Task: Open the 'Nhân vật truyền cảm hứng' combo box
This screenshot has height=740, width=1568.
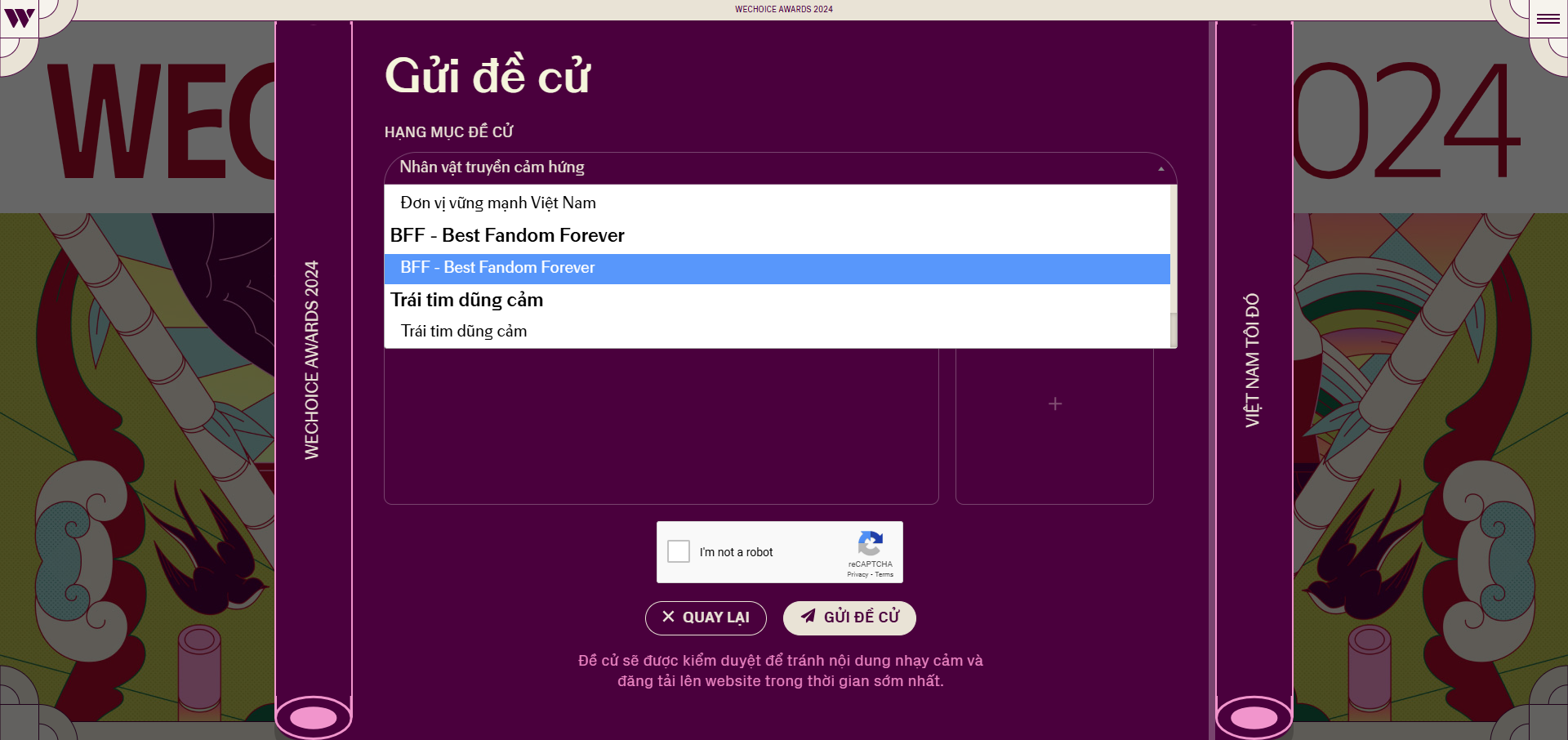Action: click(x=780, y=168)
